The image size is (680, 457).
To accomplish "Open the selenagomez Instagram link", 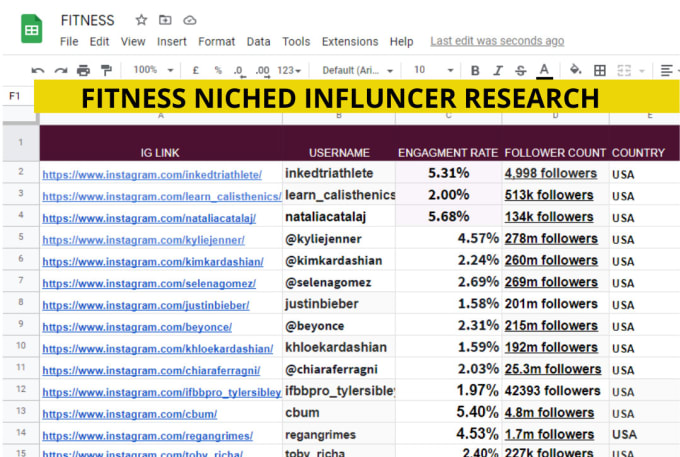I will coord(149,284).
